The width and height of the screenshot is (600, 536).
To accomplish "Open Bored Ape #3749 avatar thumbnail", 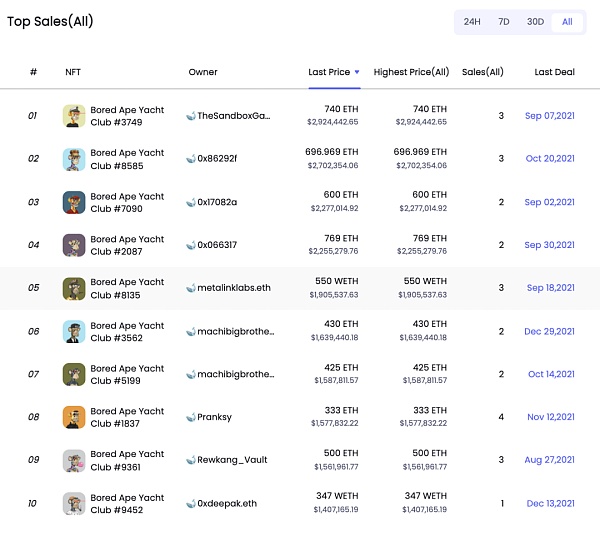I will tap(74, 116).
